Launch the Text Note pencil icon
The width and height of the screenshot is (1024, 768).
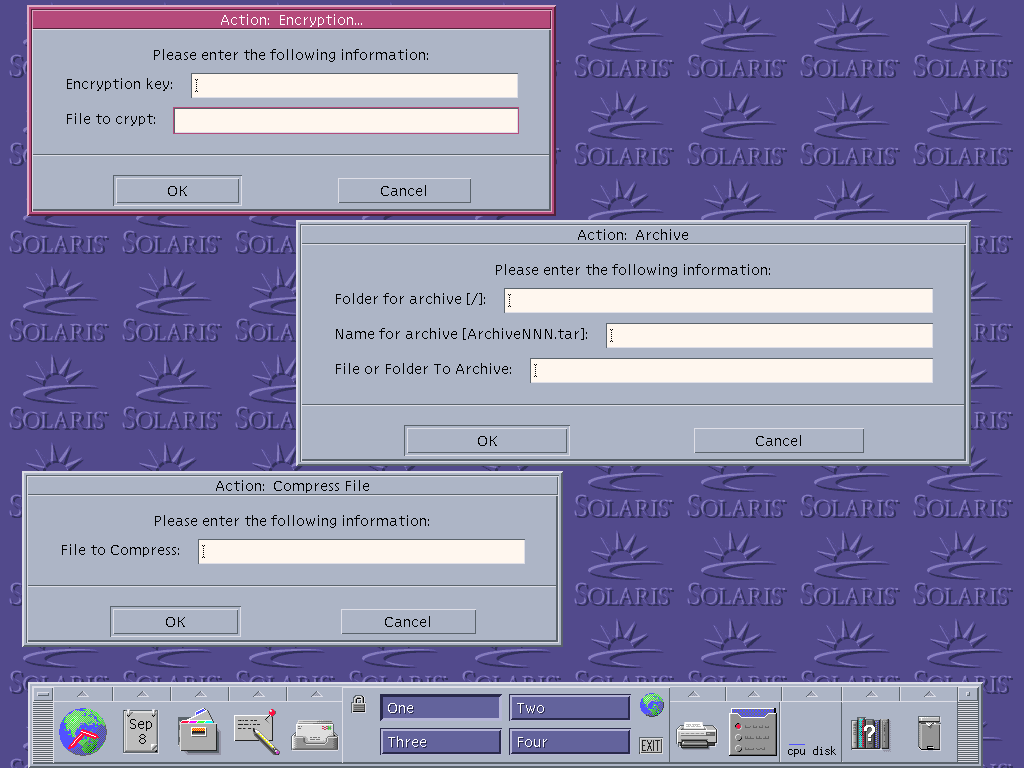[257, 731]
